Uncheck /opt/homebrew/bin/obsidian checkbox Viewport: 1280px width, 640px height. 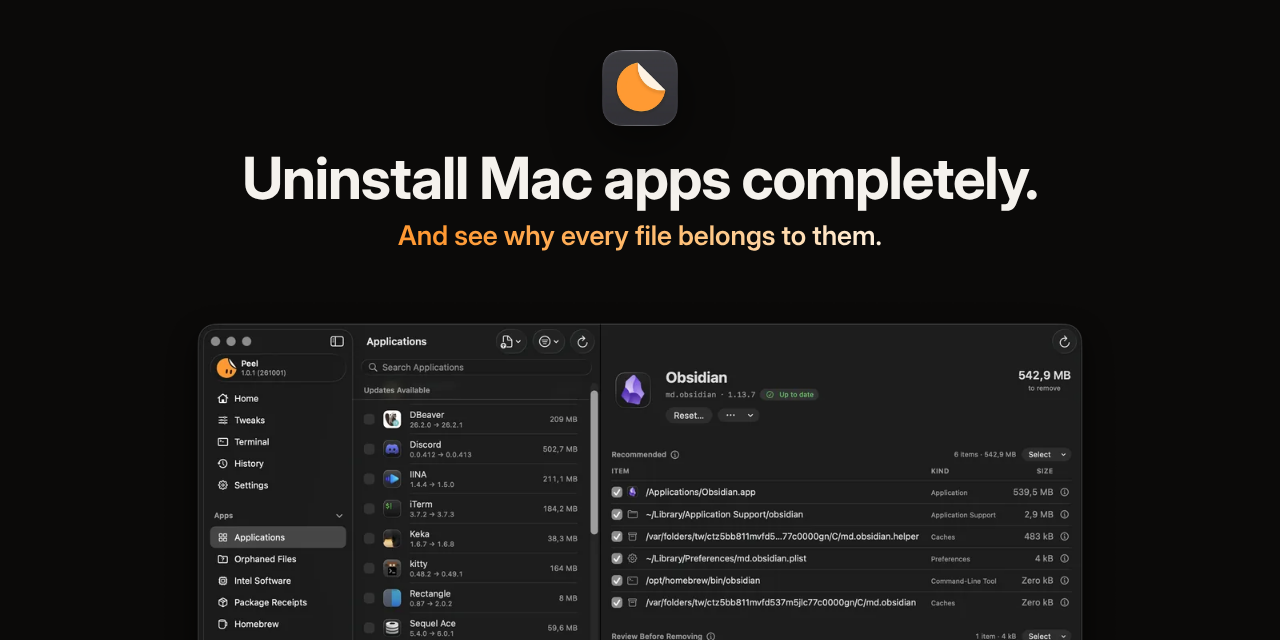(x=617, y=580)
